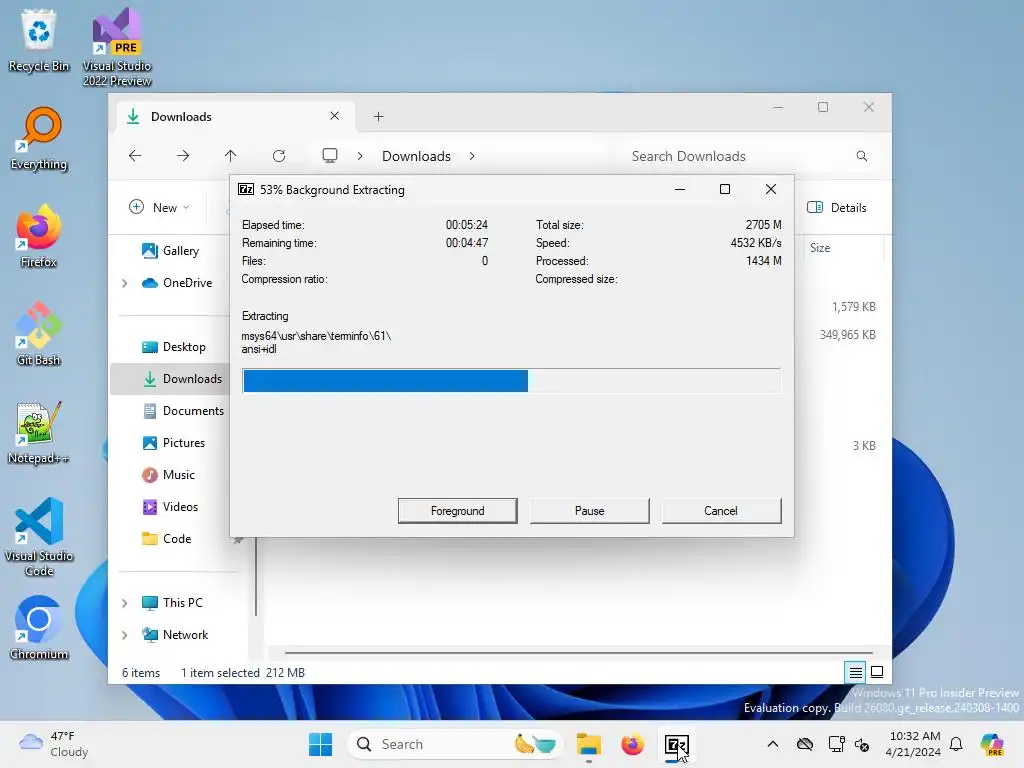Open Gallery in the navigation pane
The height and width of the screenshot is (768, 1024).
click(170, 251)
